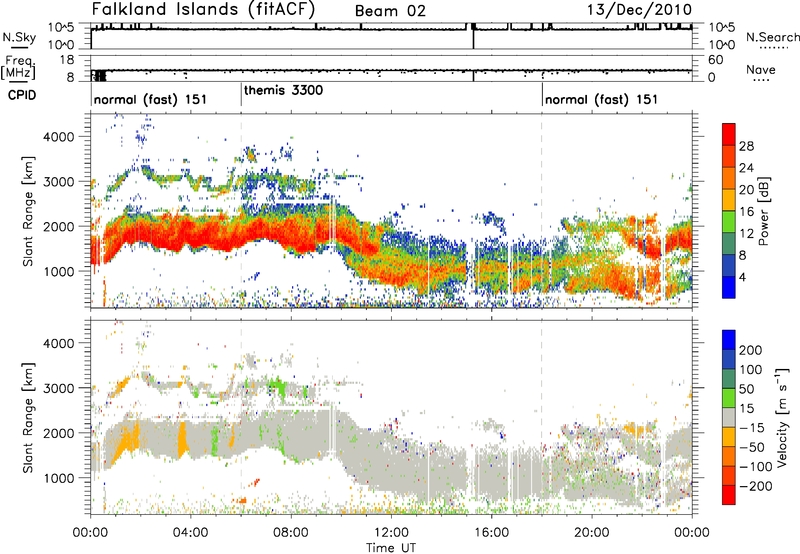Click the power colorbar tick value '28'

(746, 146)
